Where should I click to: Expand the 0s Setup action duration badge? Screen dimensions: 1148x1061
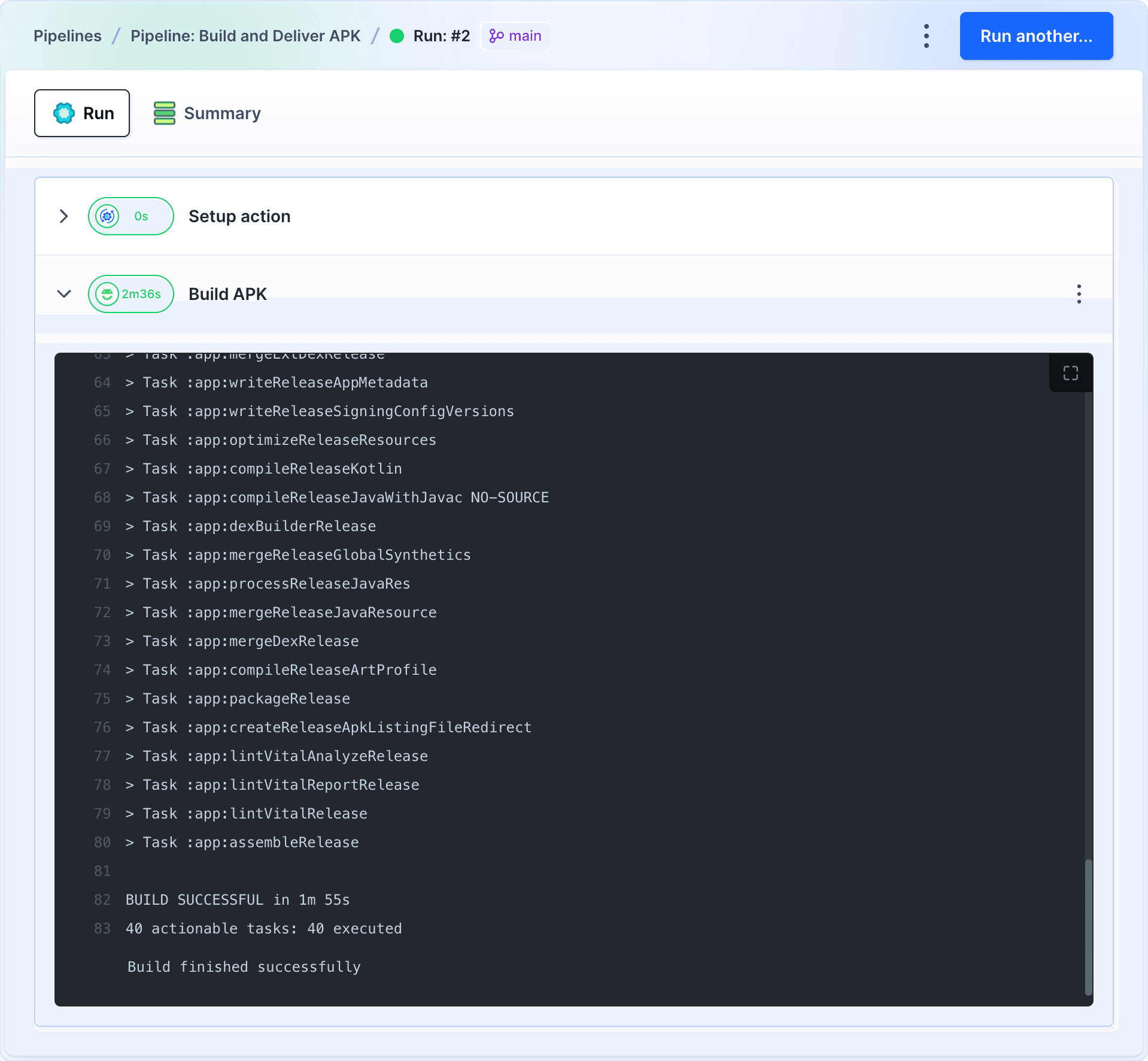[x=131, y=216]
